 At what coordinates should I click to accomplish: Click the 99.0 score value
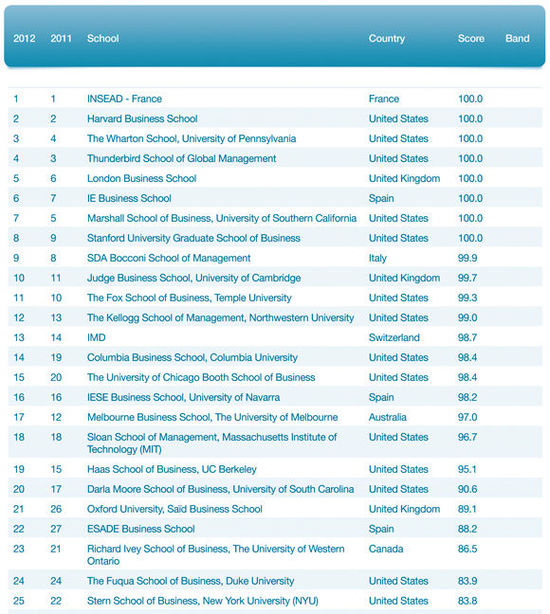tap(467, 318)
